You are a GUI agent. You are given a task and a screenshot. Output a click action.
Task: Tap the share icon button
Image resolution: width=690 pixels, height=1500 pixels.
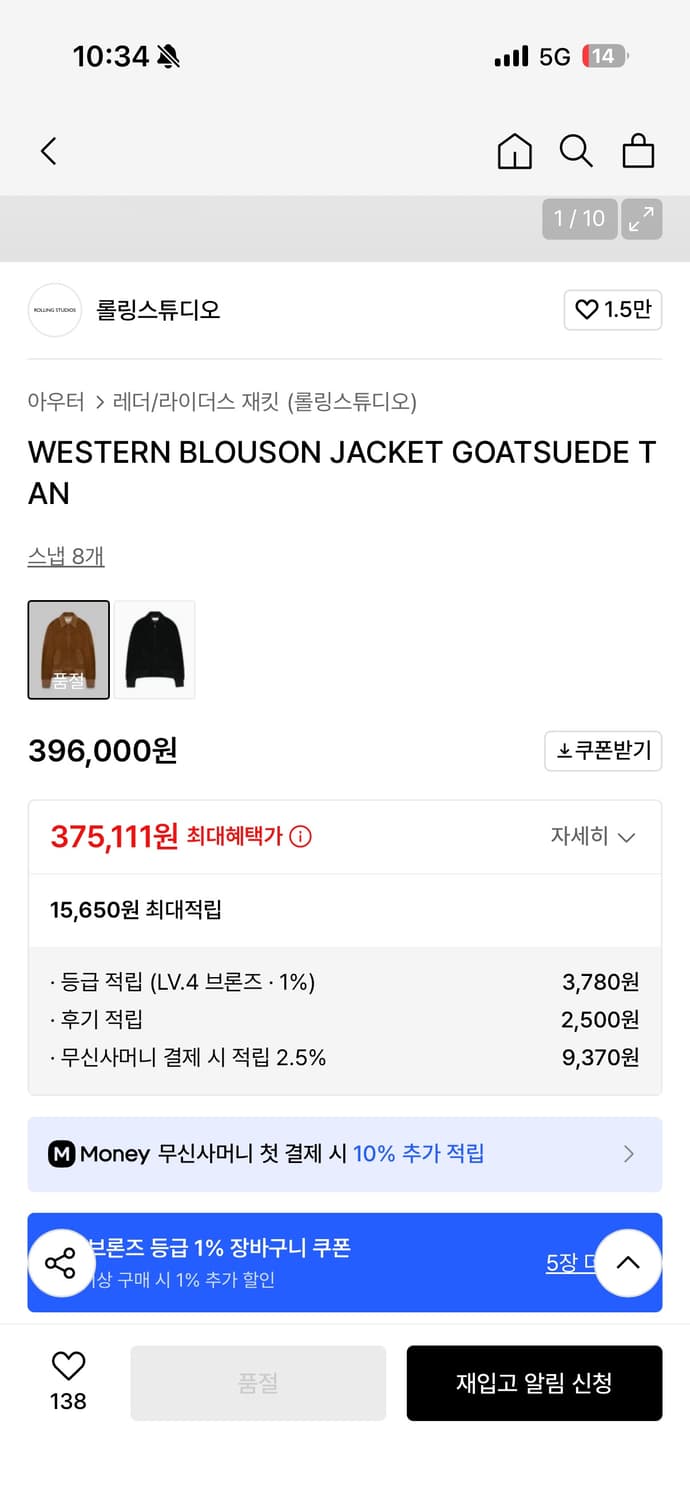click(61, 1263)
